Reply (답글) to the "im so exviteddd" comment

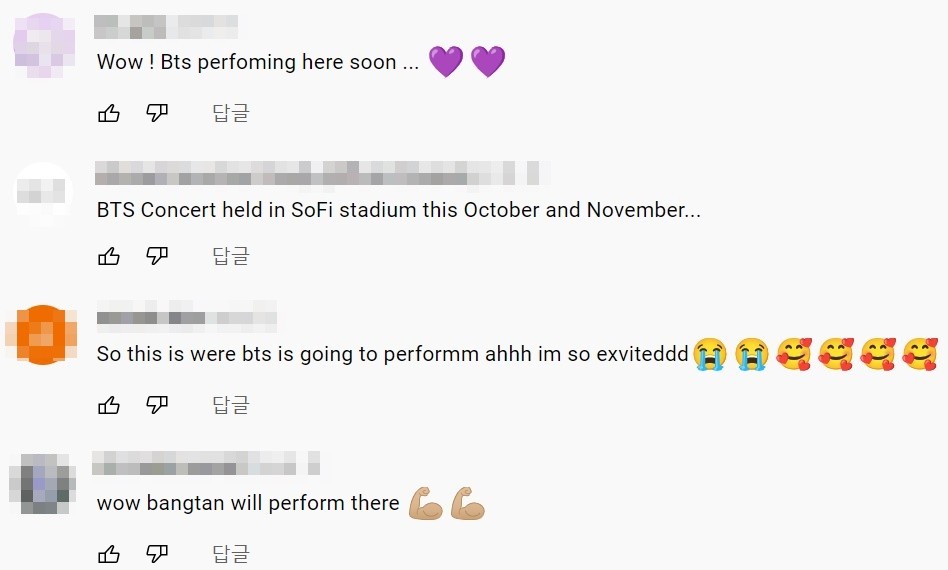(x=230, y=405)
